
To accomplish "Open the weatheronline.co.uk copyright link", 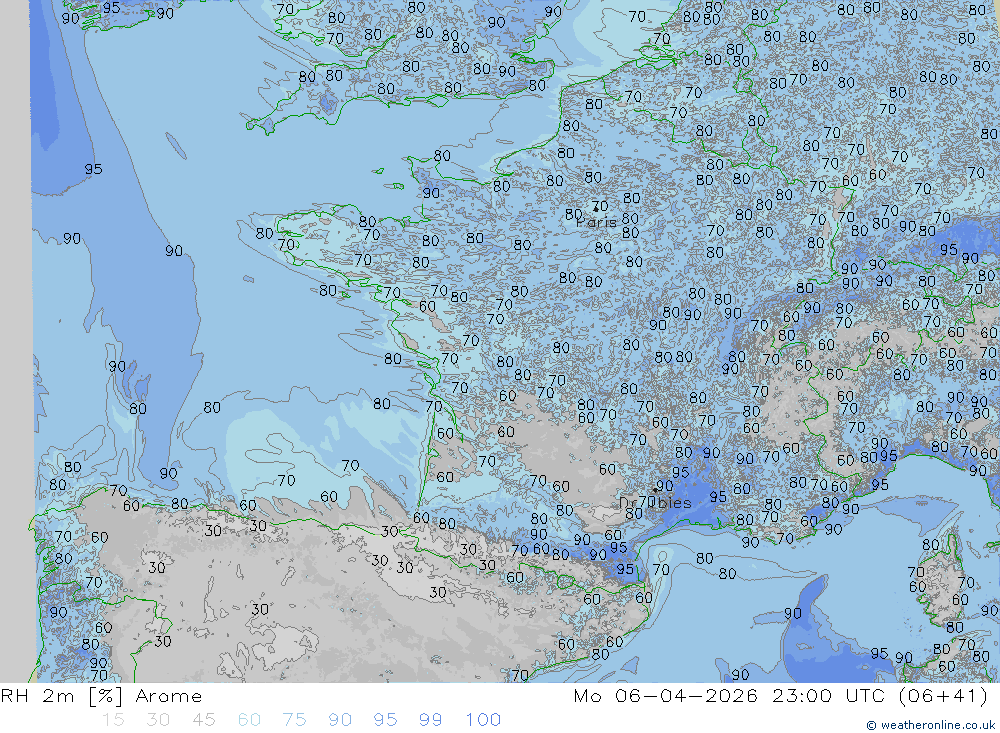I will [937, 725].
